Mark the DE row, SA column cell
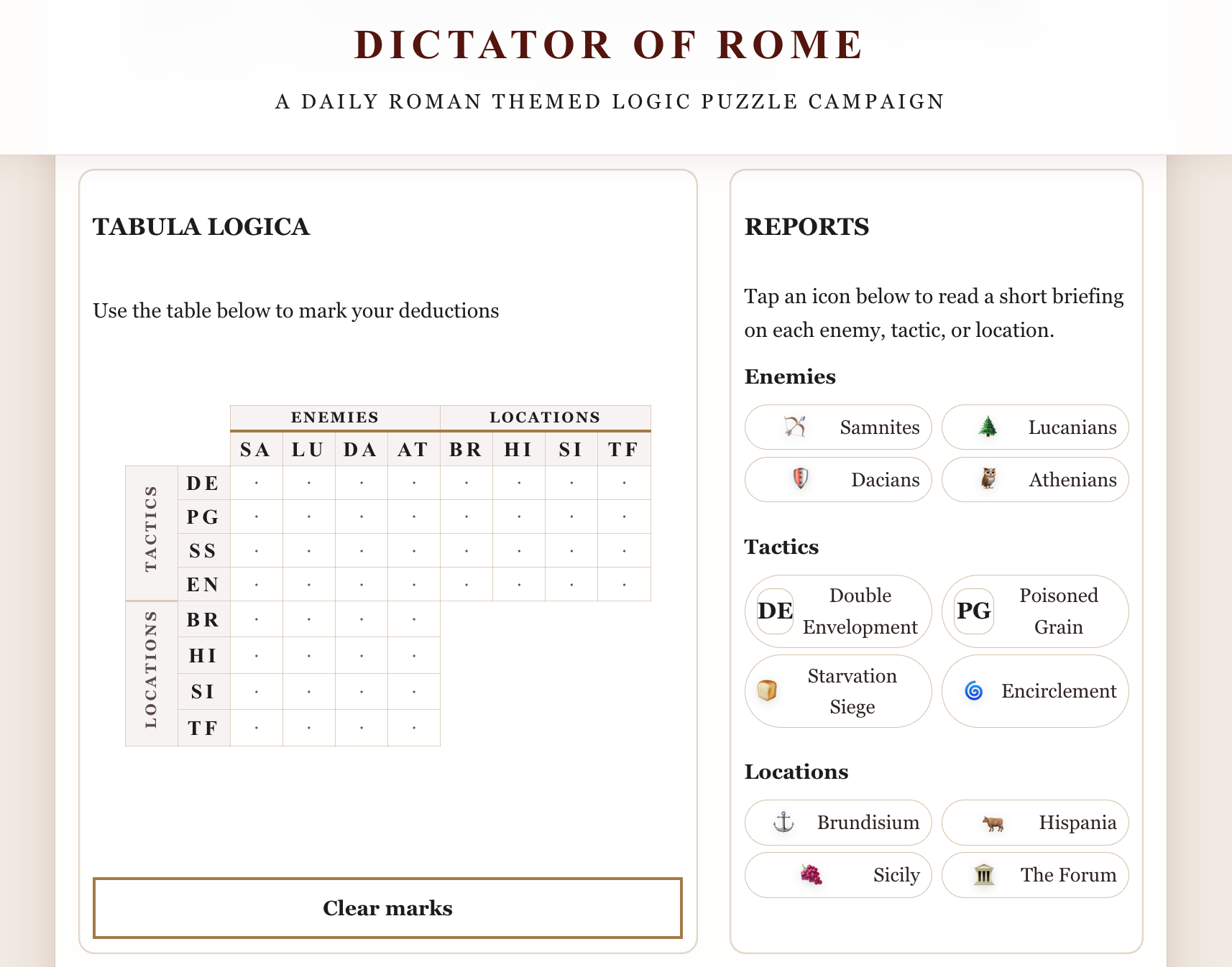Screen dimensions: 1232x967 [x=257, y=483]
